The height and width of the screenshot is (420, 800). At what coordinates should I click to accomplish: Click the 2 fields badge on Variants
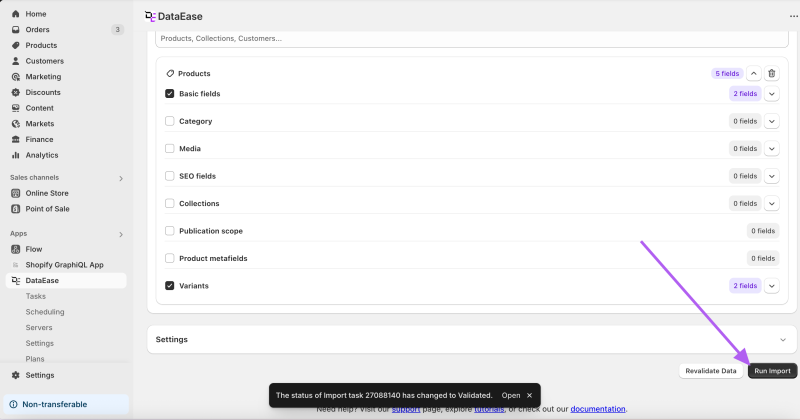pyautogui.click(x=745, y=286)
